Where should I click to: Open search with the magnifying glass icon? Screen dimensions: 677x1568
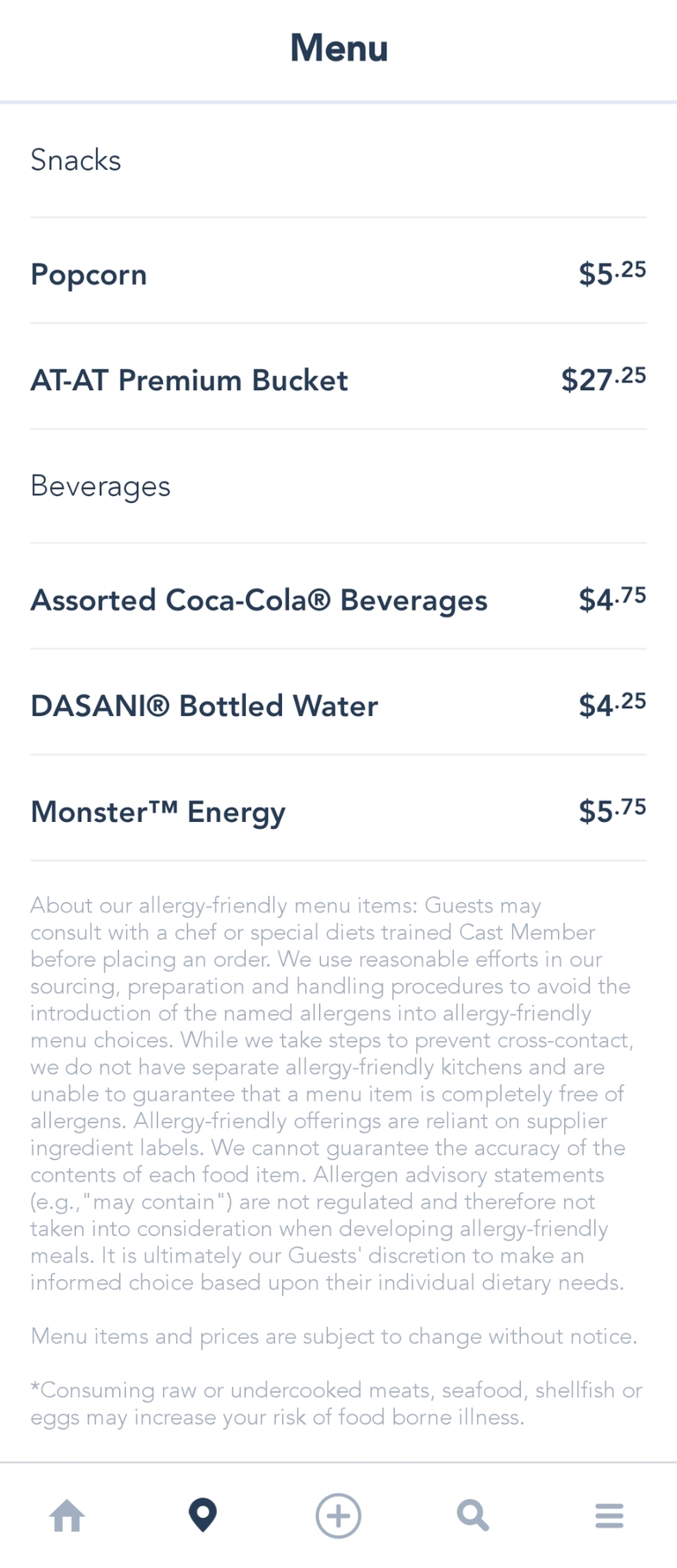pyautogui.click(x=472, y=1516)
